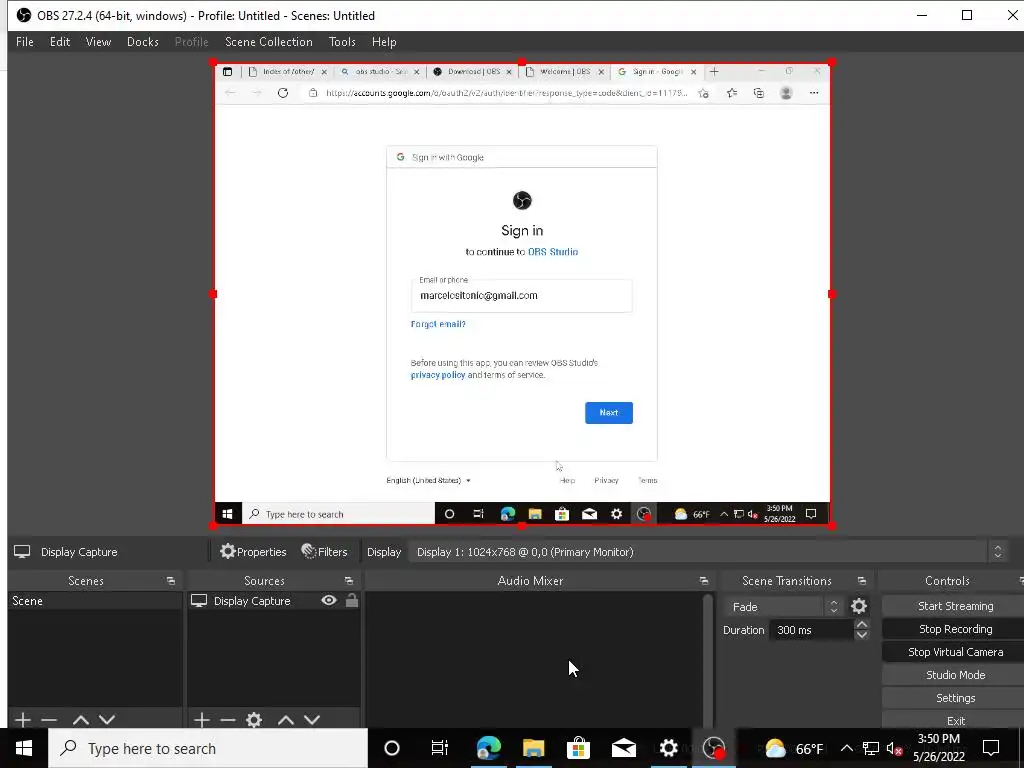
Task: Select the Scene item in Scenes list
Action: coord(95,601)
